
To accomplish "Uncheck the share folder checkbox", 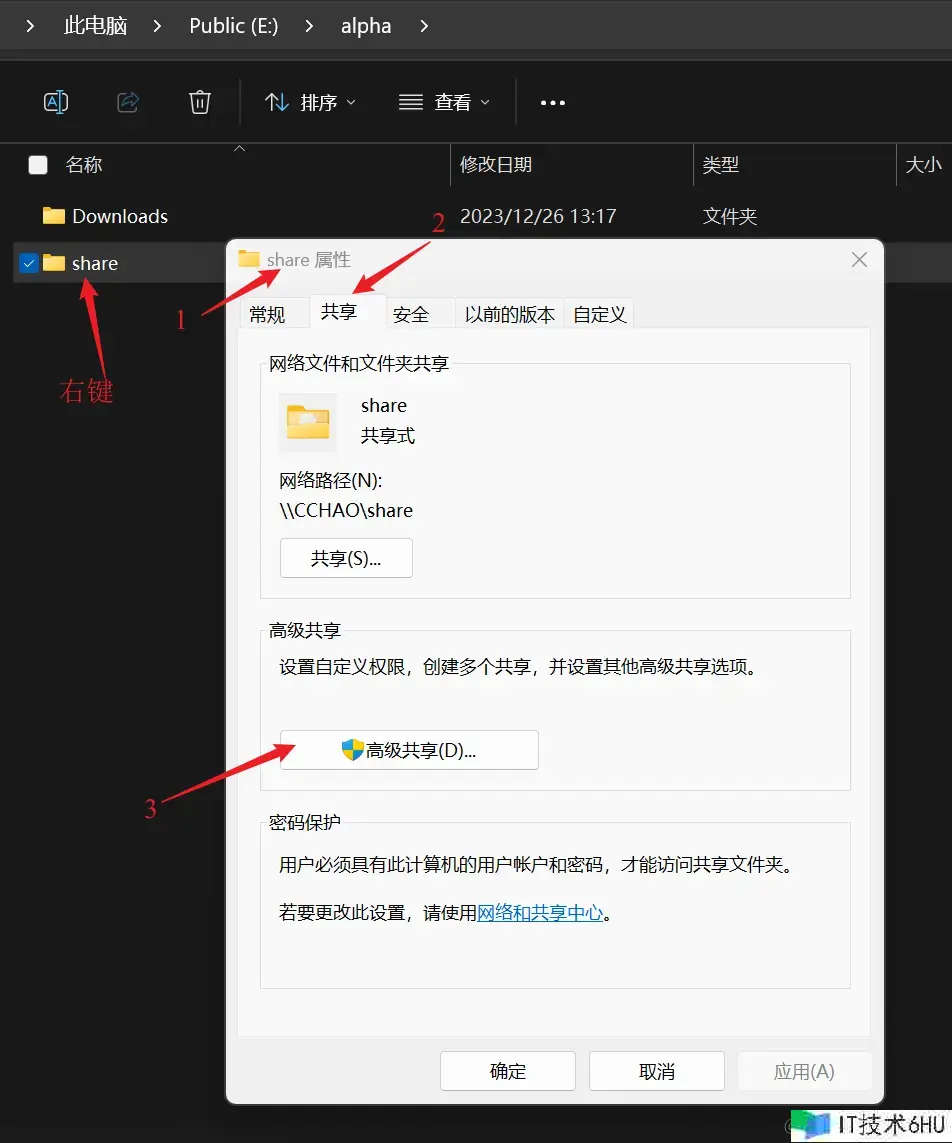I will pos(29,263).
